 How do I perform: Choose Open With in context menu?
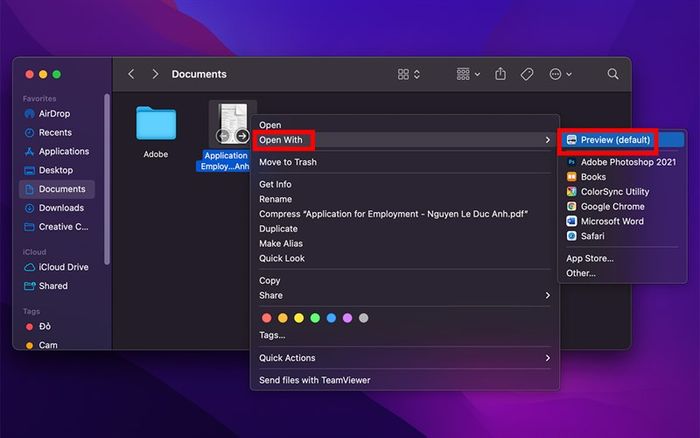[404, 140]
